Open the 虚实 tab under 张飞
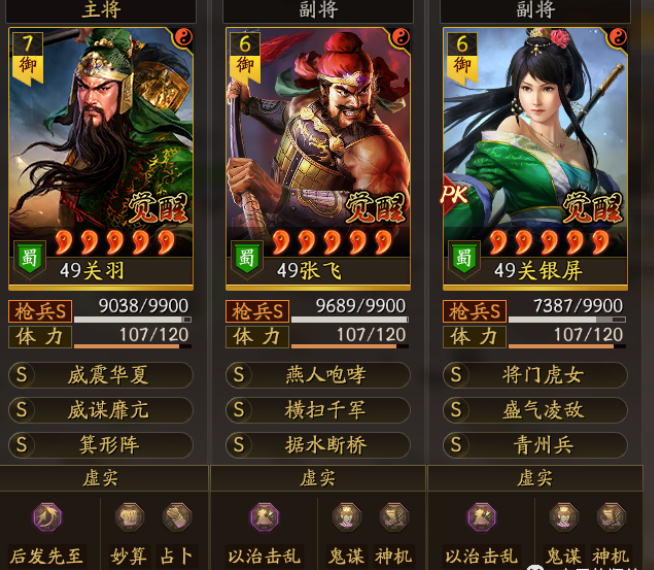The width and height of the screenshot is (654, 570). pos(318,478)
